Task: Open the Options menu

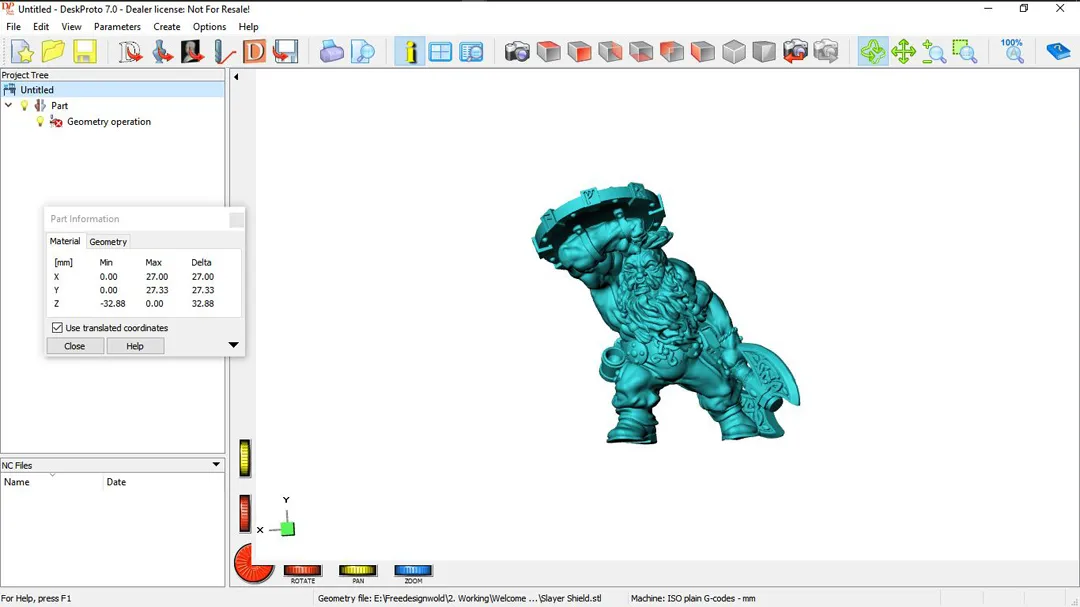Action: click(209, 27)
